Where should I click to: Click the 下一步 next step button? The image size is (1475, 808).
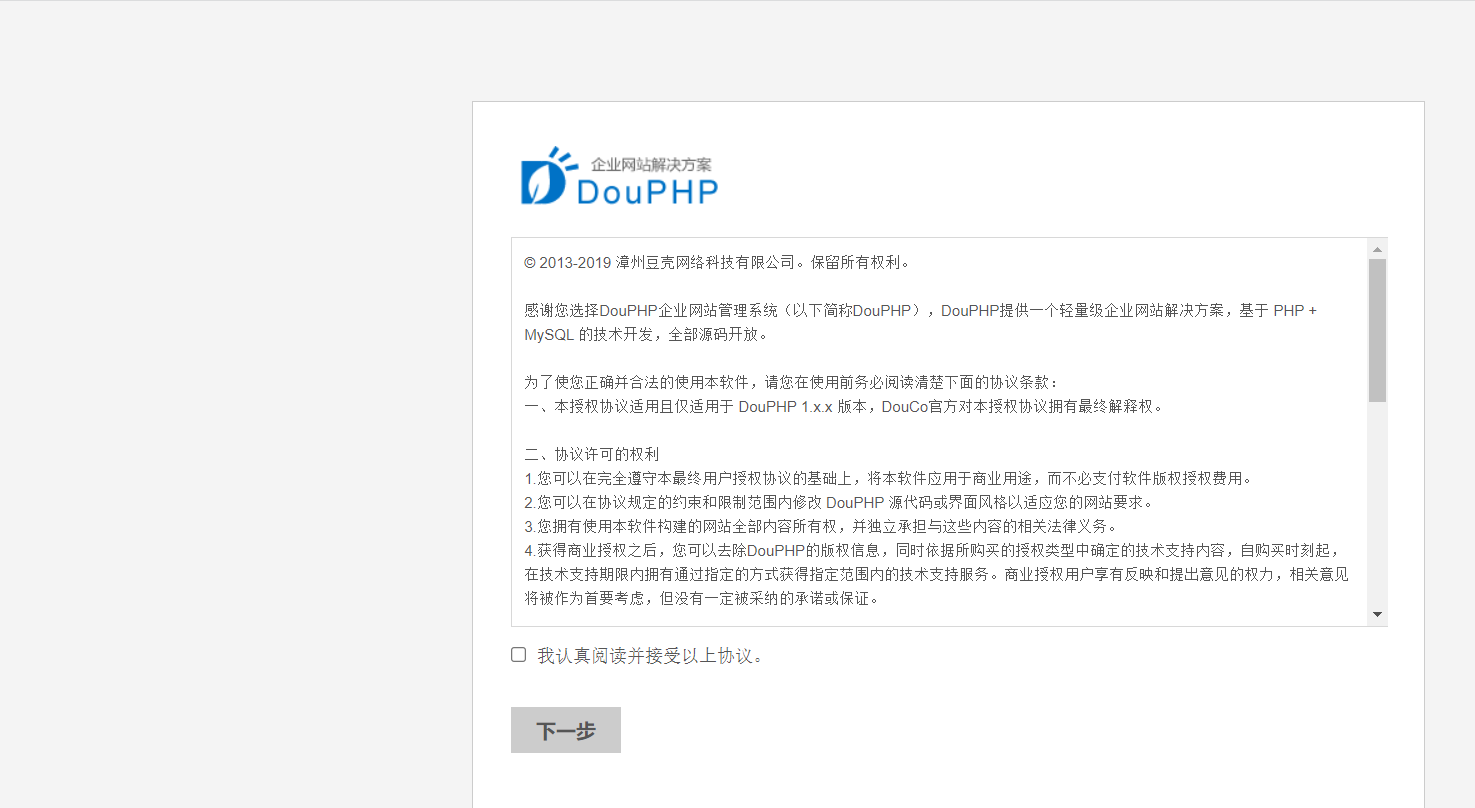566,730
